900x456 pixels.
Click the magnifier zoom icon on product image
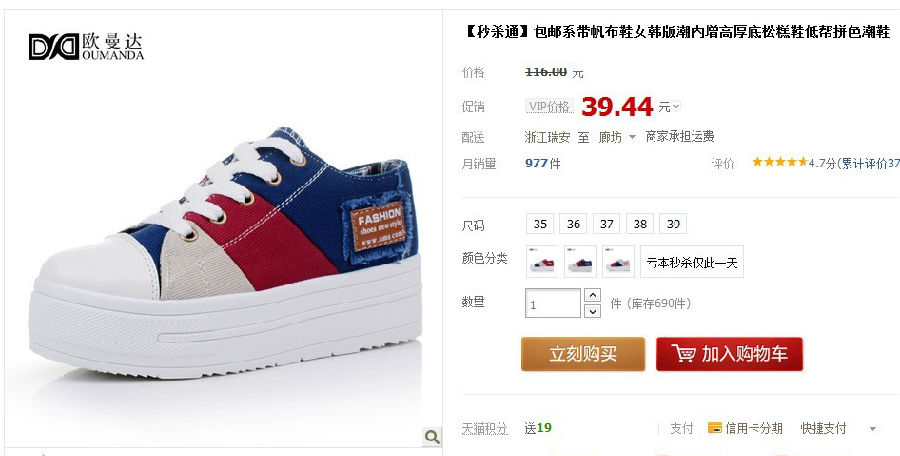coord(432,436)
